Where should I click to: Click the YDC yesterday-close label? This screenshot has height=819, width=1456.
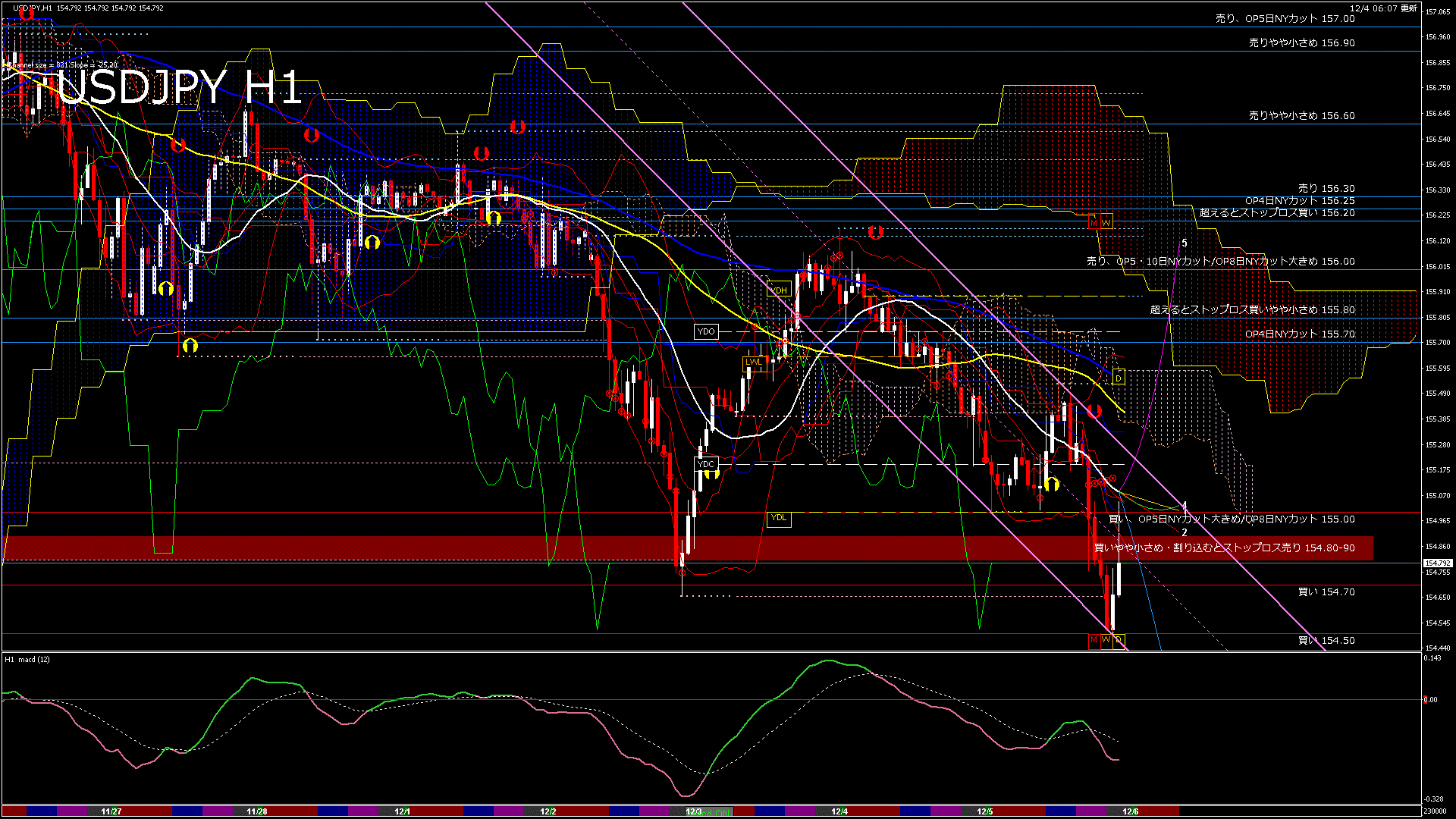click(x=706, y=464)
